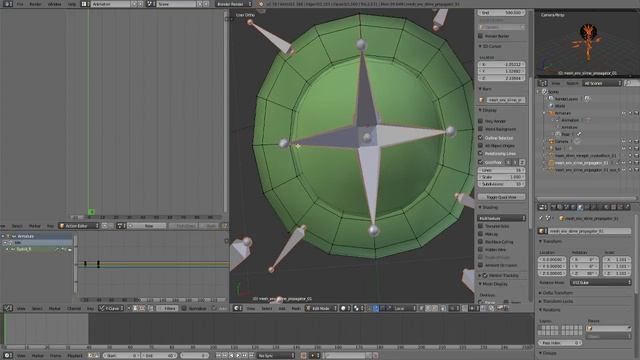Click the outliner editor type icon

pyautogui.click(x=542, y=83)
